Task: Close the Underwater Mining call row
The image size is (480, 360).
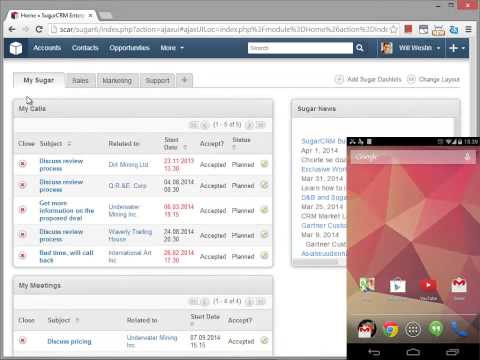Action: pyautogui.click(x=22, y=210)
